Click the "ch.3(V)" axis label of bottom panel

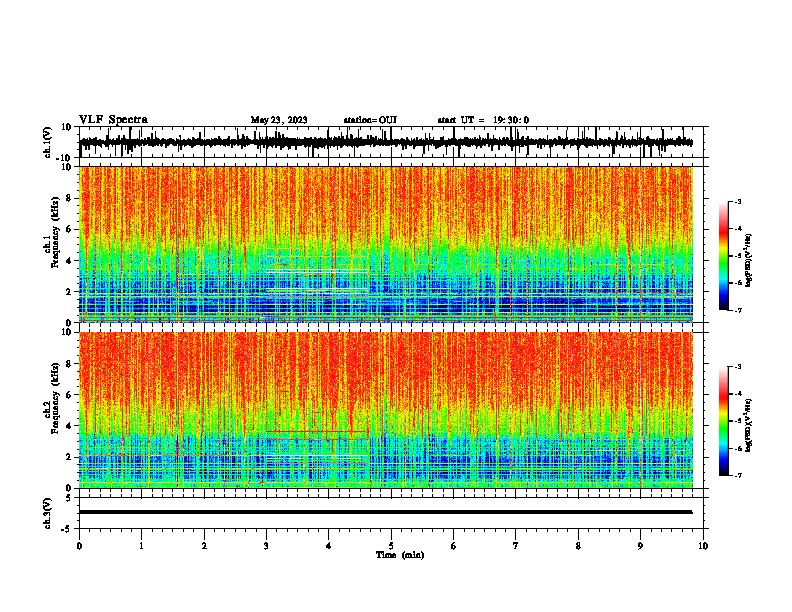[x=48, y=513]
